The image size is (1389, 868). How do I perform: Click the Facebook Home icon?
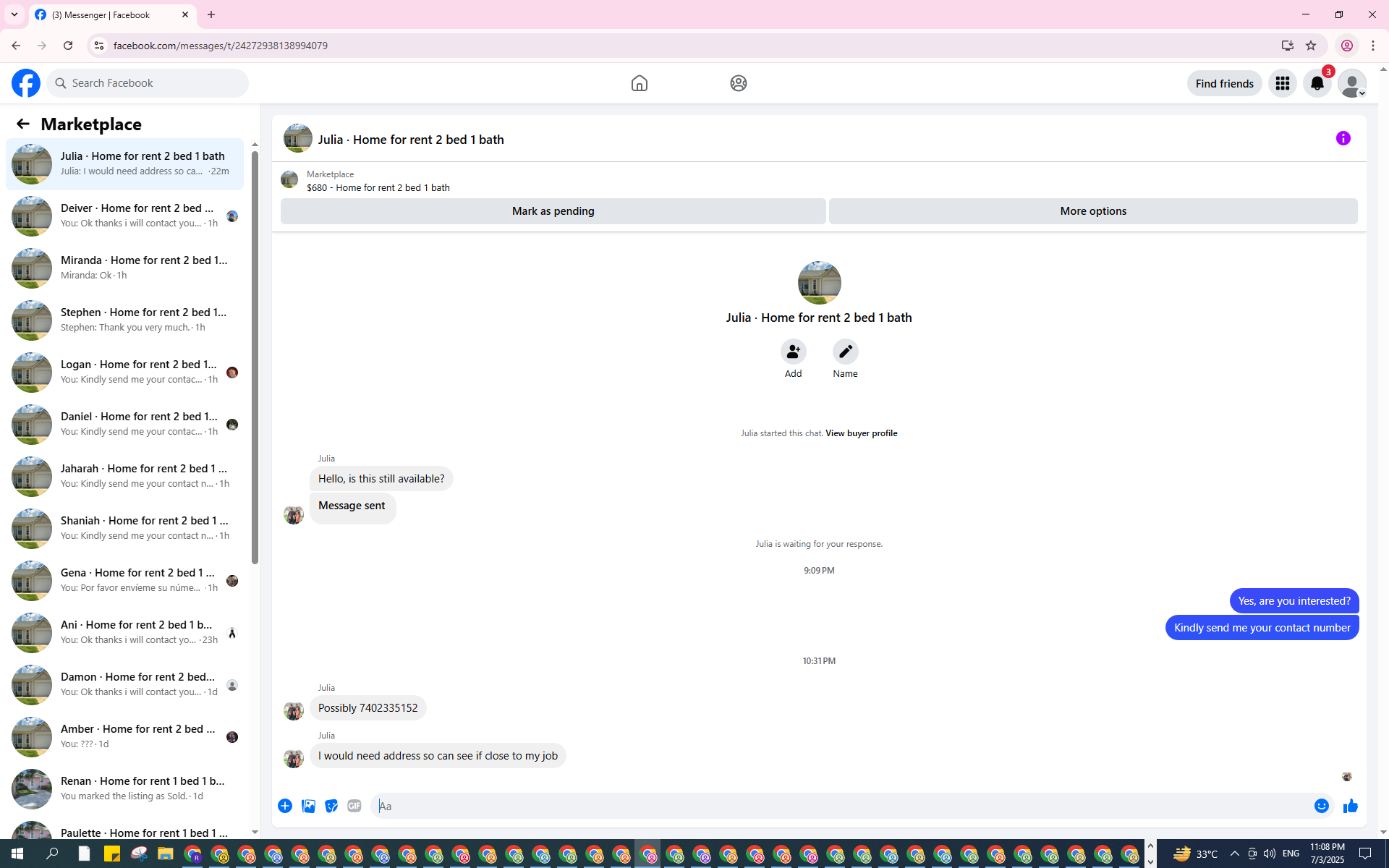point(639,83)
